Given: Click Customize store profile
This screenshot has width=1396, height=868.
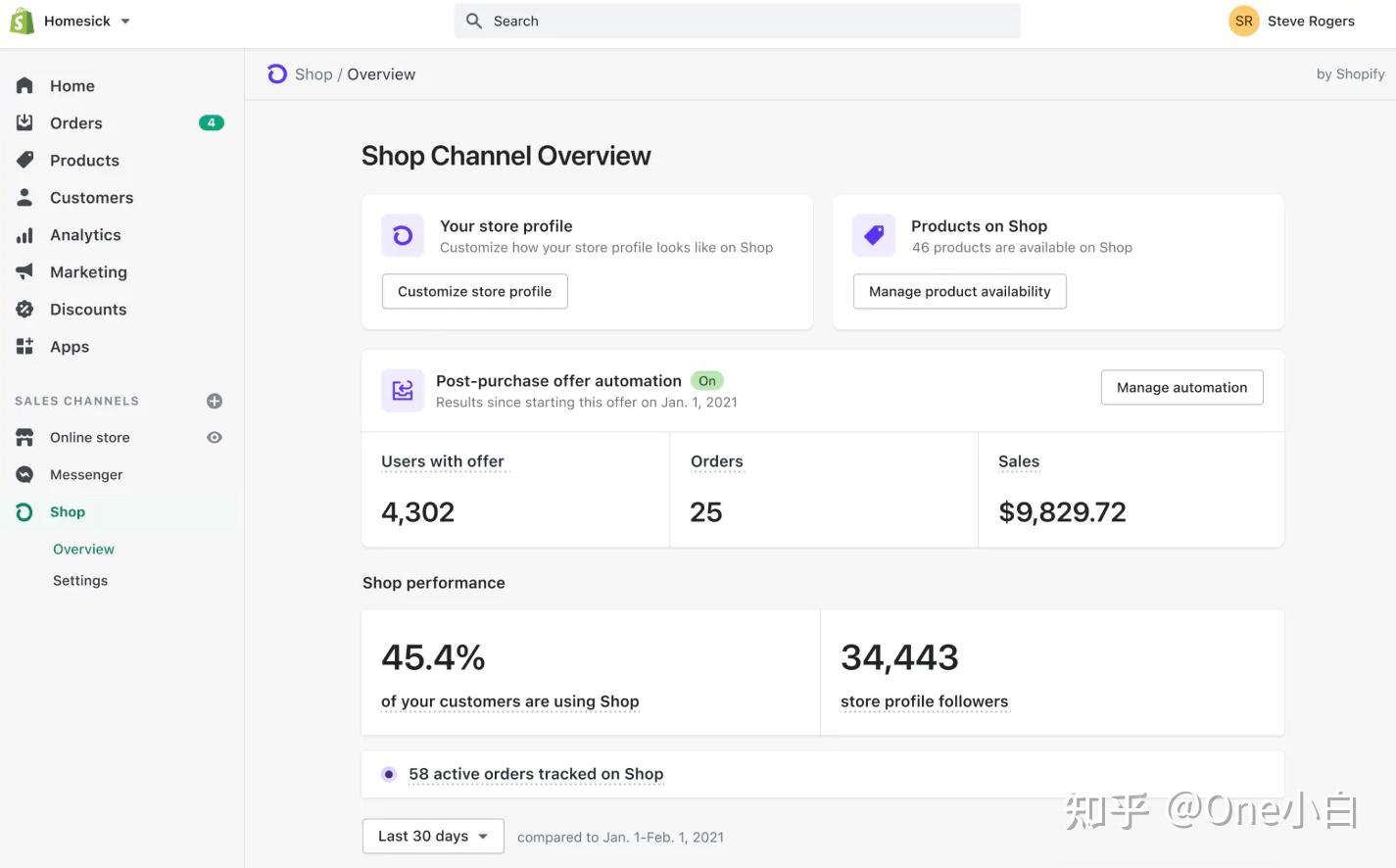Looking at the screenshot, I should [474, 291].
